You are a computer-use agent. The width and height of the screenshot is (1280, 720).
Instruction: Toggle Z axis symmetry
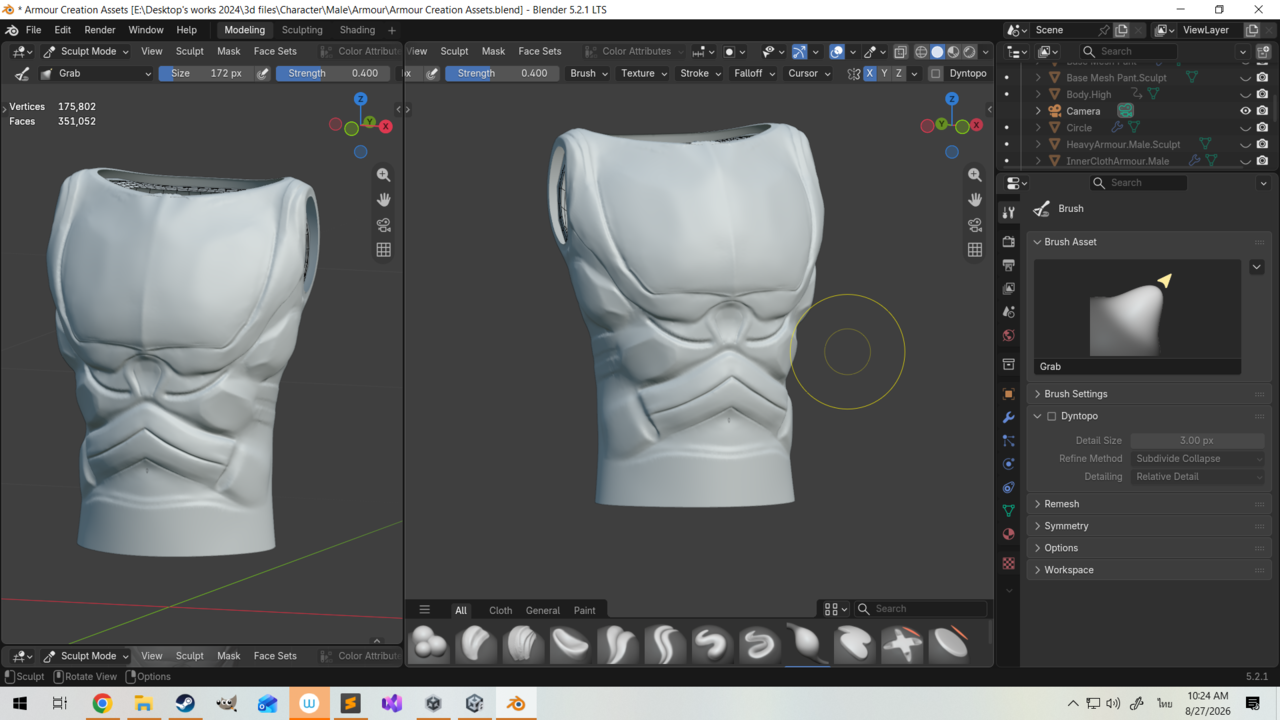click(x=899, y=73)
